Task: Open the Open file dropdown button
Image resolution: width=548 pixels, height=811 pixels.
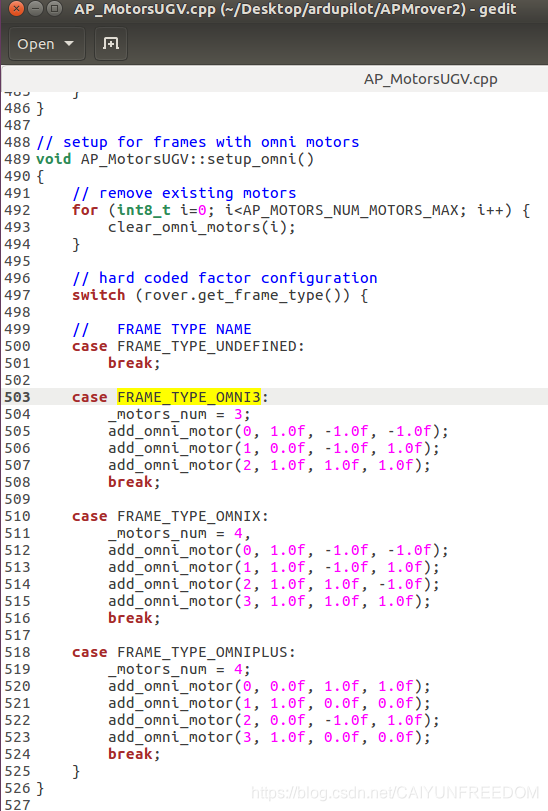Action: click(x=46, y=44)
